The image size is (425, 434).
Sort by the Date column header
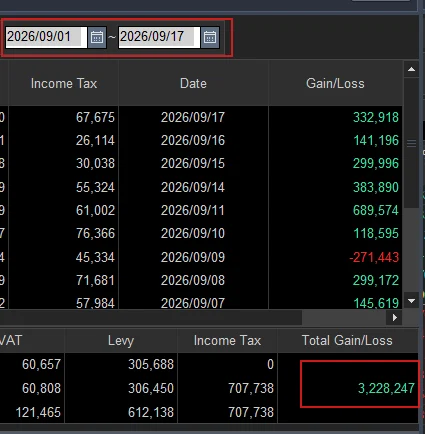[193, 83]
